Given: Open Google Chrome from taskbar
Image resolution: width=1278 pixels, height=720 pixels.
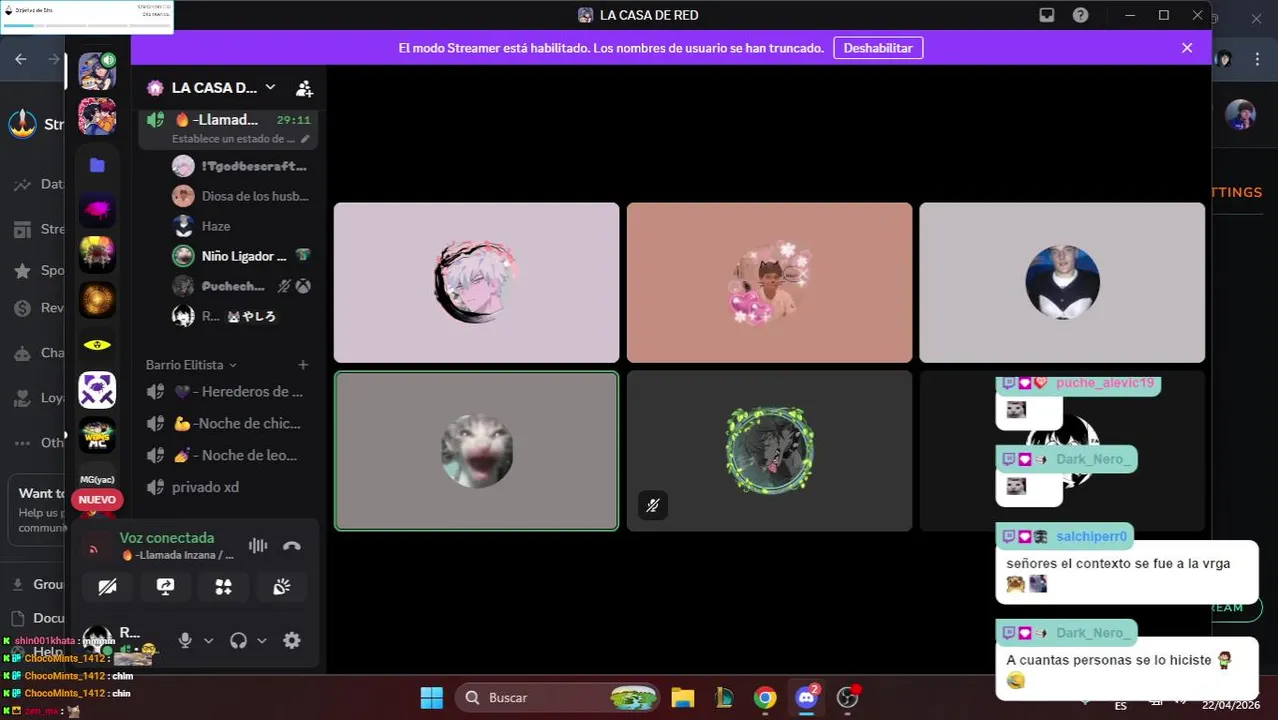Looking at the screenshot, I should click(x=765, y=698).
